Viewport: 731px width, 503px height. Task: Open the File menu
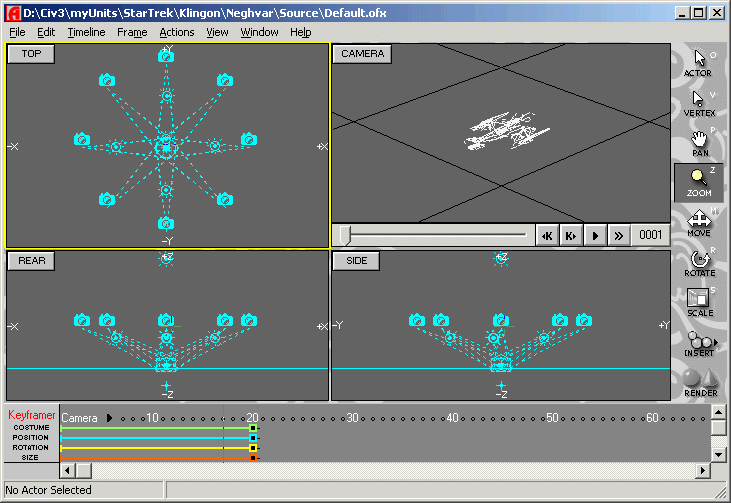pyautogui.click(x=17, y=32)
